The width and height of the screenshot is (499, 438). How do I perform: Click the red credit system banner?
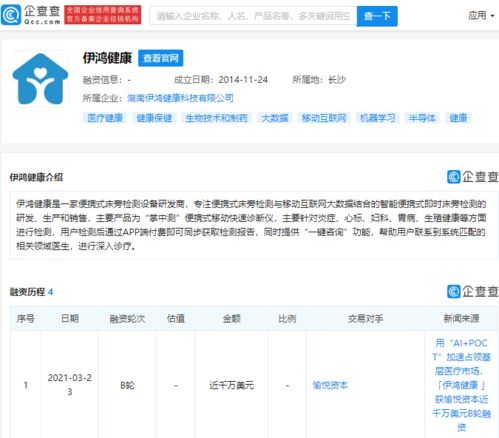tap(103, 15)
